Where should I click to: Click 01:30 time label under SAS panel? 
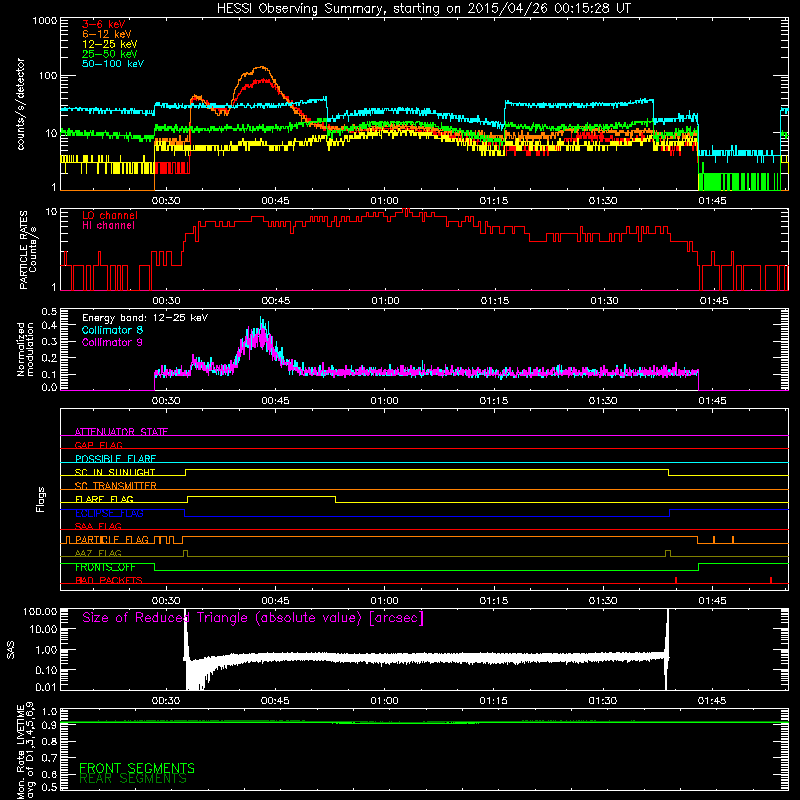coord(603,701)
